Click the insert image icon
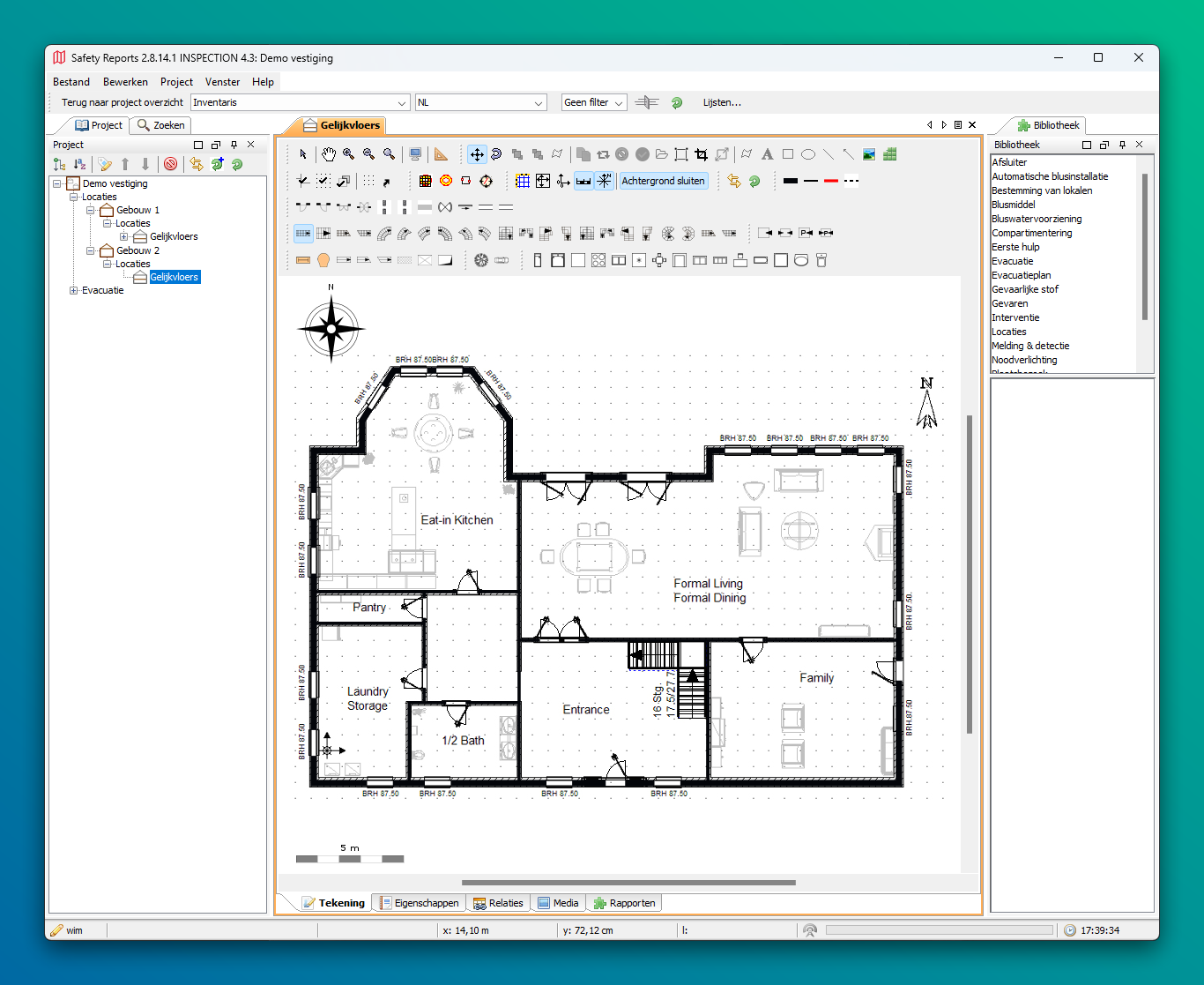1204x985 pixels. [869, 154]
